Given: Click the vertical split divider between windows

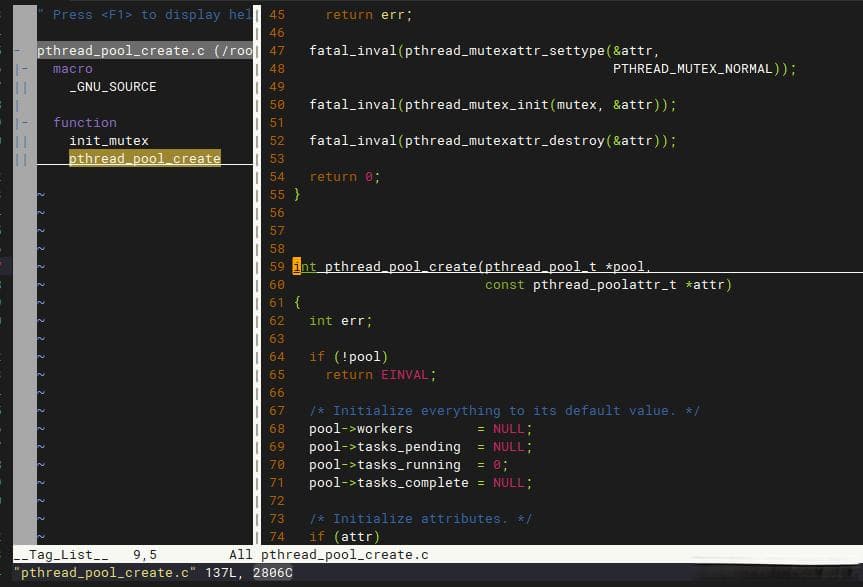Looking at the screenshot, I should (x=257, y=275).
